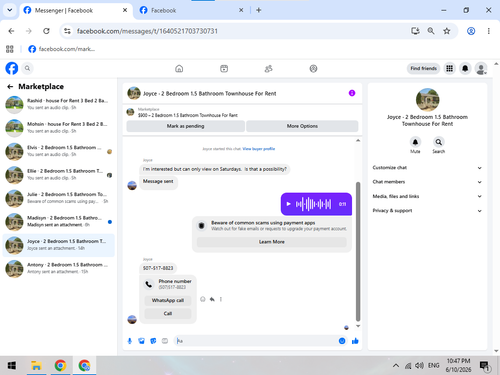The width and height of the screenshot is (500, 375).
Task: Record a voice clip microphone icon
Action: coord(130,341)
